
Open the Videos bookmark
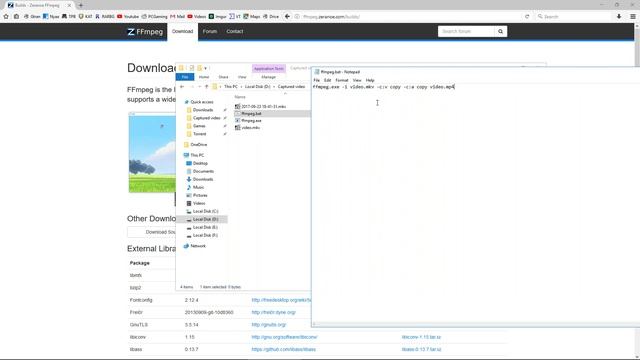(x=197, y=16)
